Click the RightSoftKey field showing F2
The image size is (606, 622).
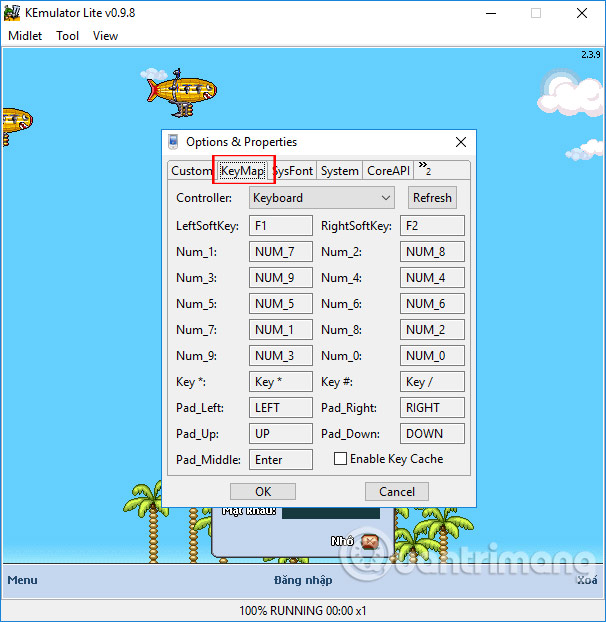pyautogui.click(x=432, y=226)
